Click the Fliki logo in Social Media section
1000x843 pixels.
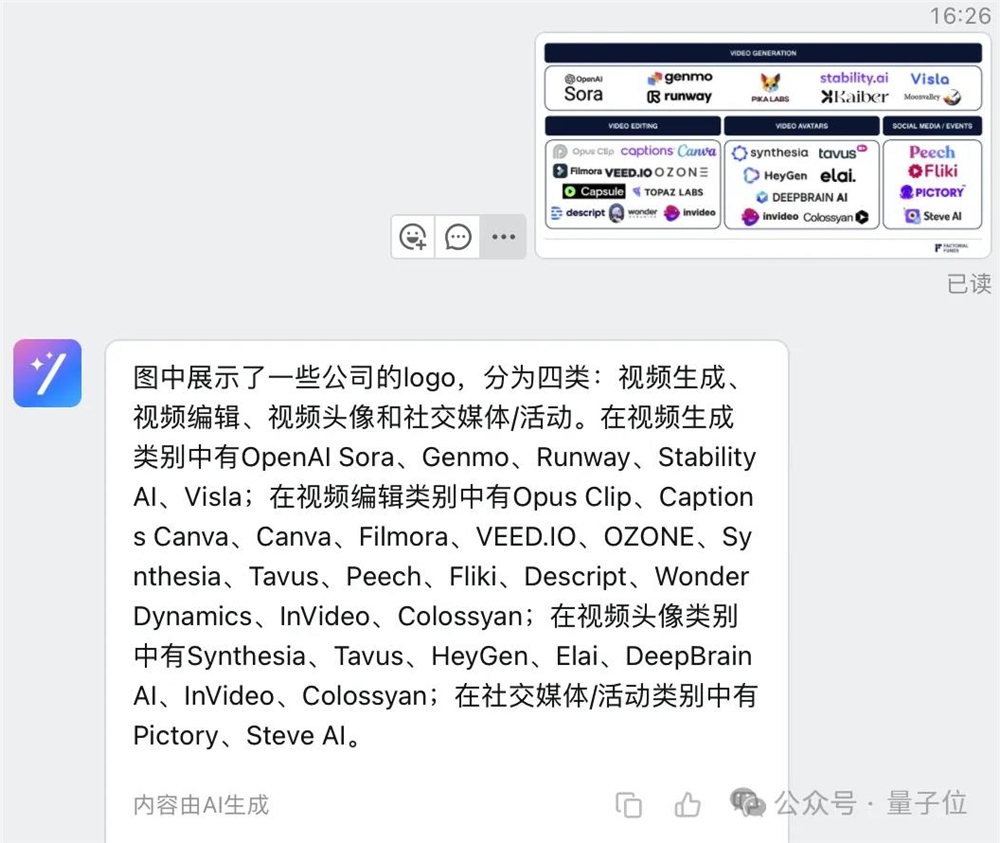point(933,170)
